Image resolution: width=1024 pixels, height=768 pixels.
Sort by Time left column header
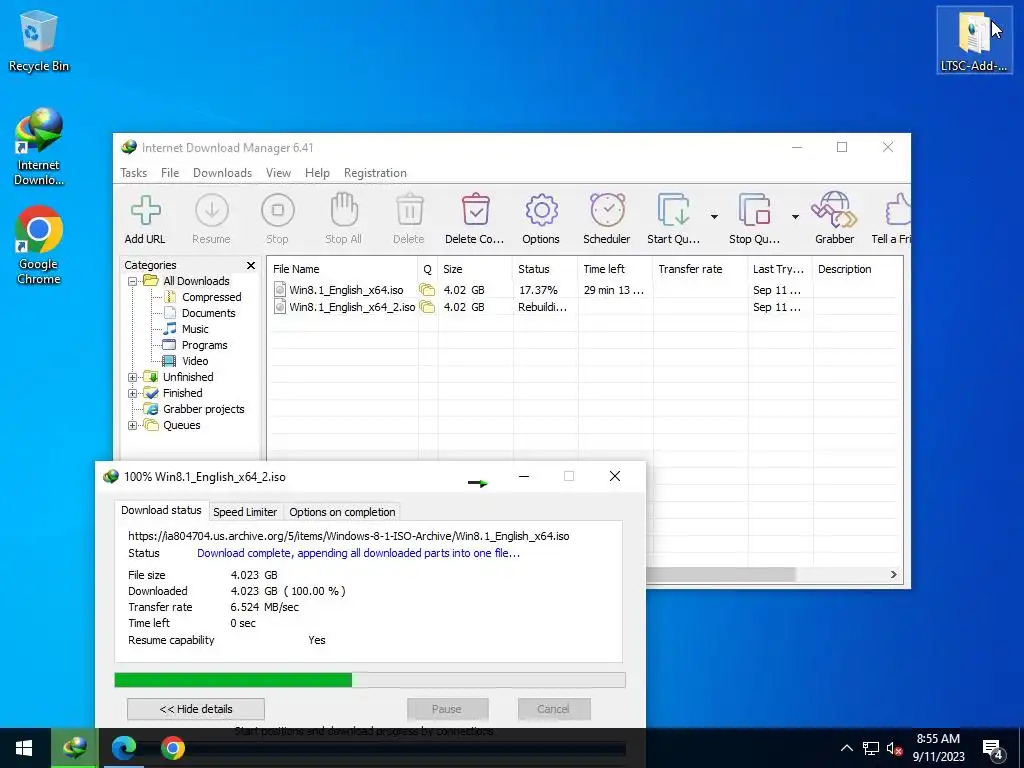[615, 269]
